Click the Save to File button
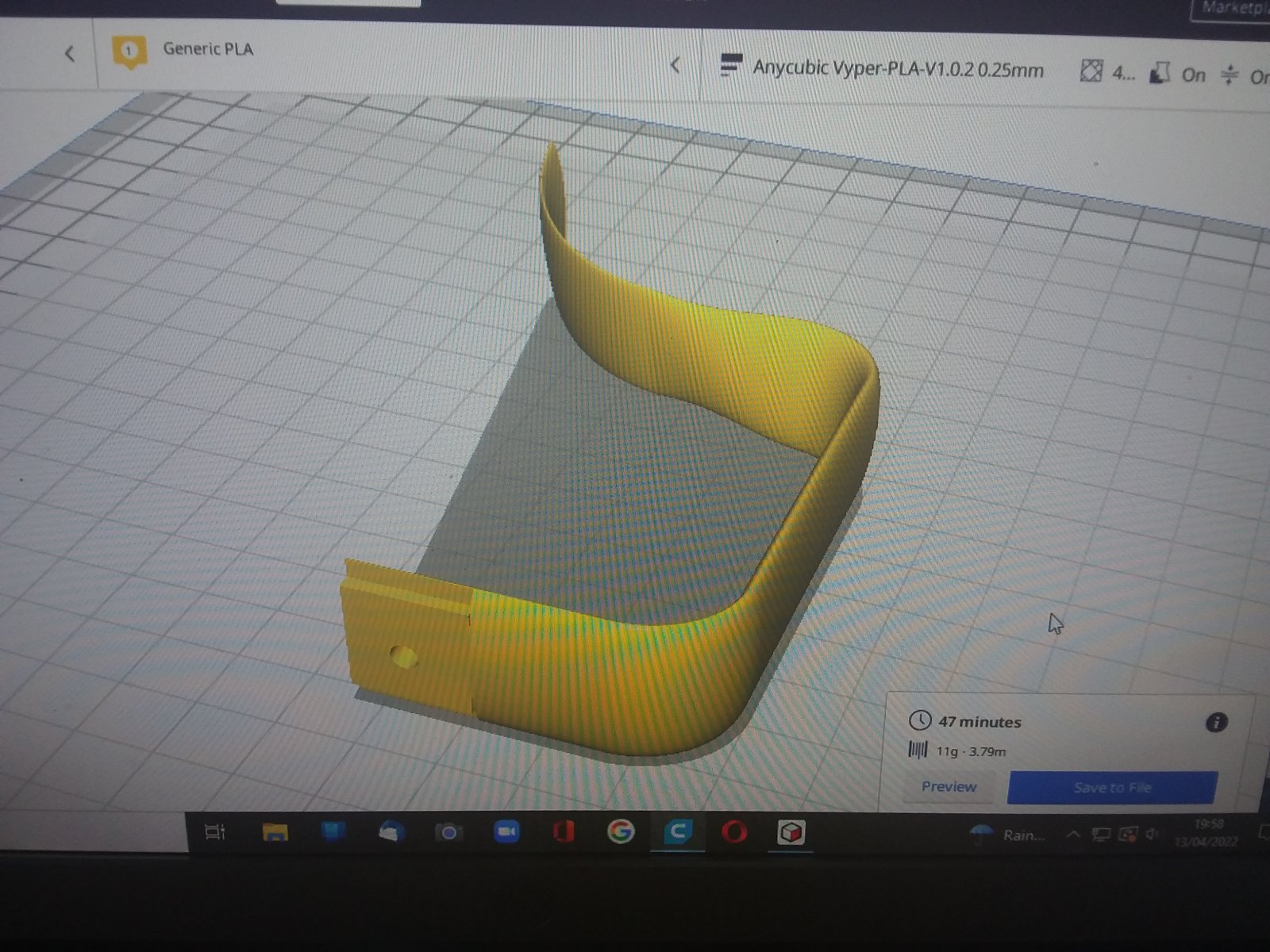This screenshot has height=952, width=1270. click(x=1112, y=787)
